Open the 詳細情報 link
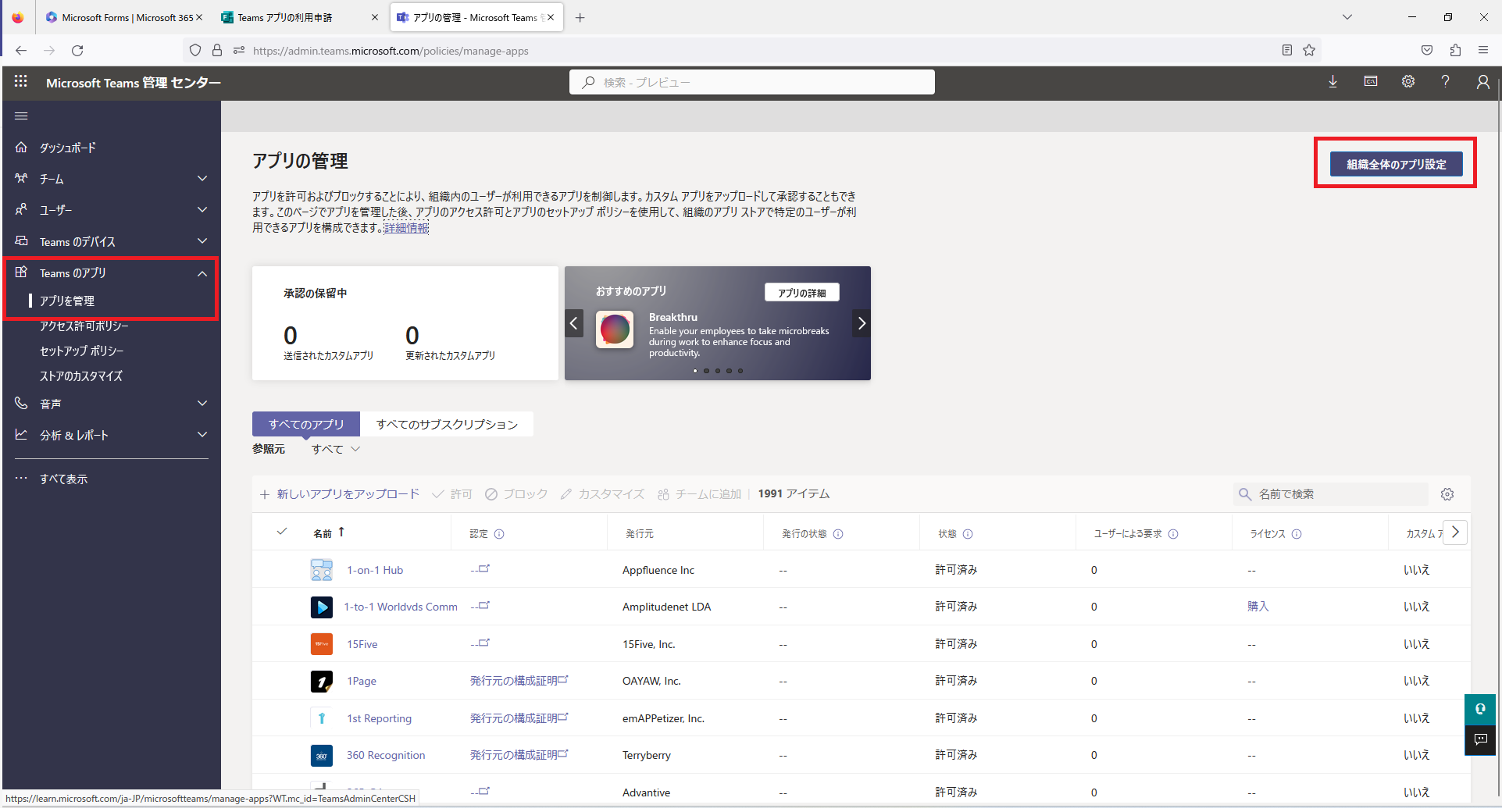Screen dimensions: 1502x812 (406, 228)
